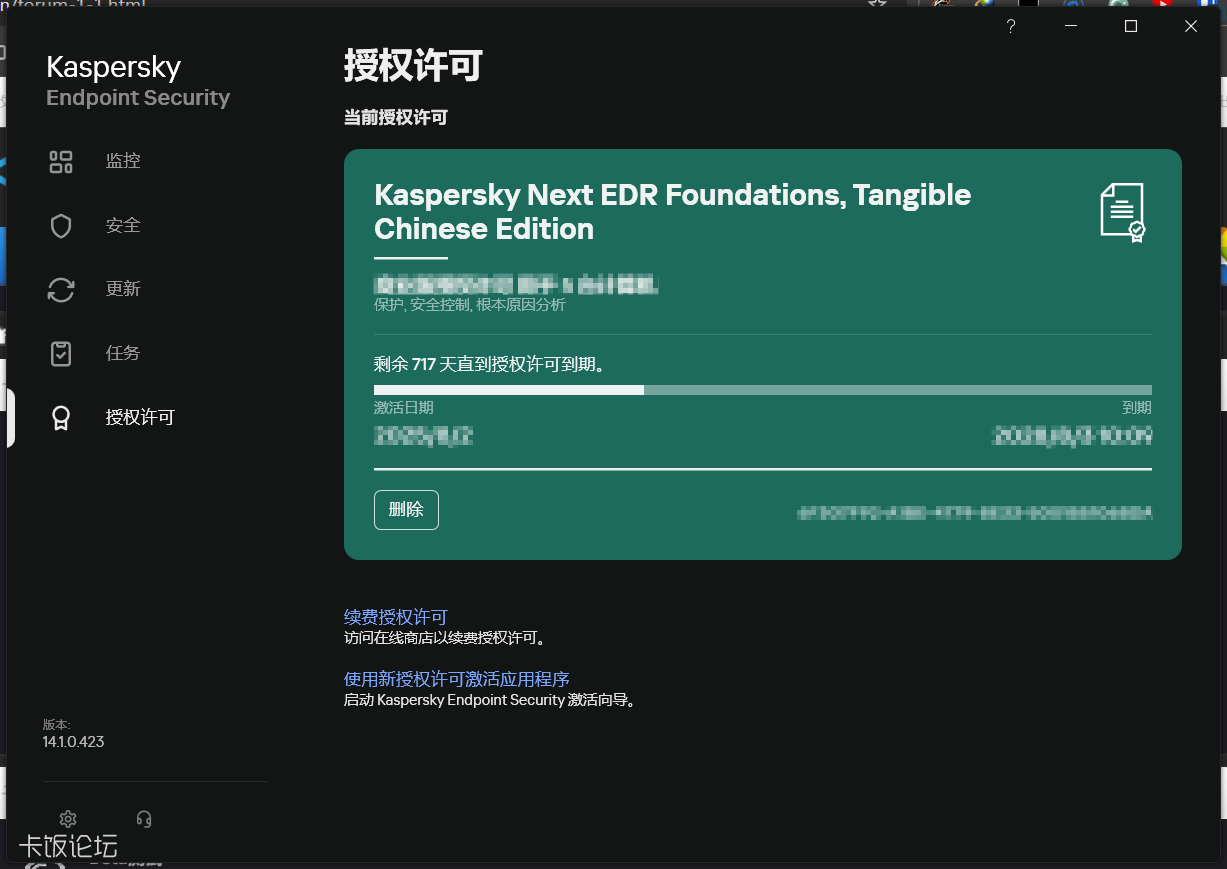The image size is (1227, 869).
Task: Click the question mark help icon
Action: point(1011,27)
